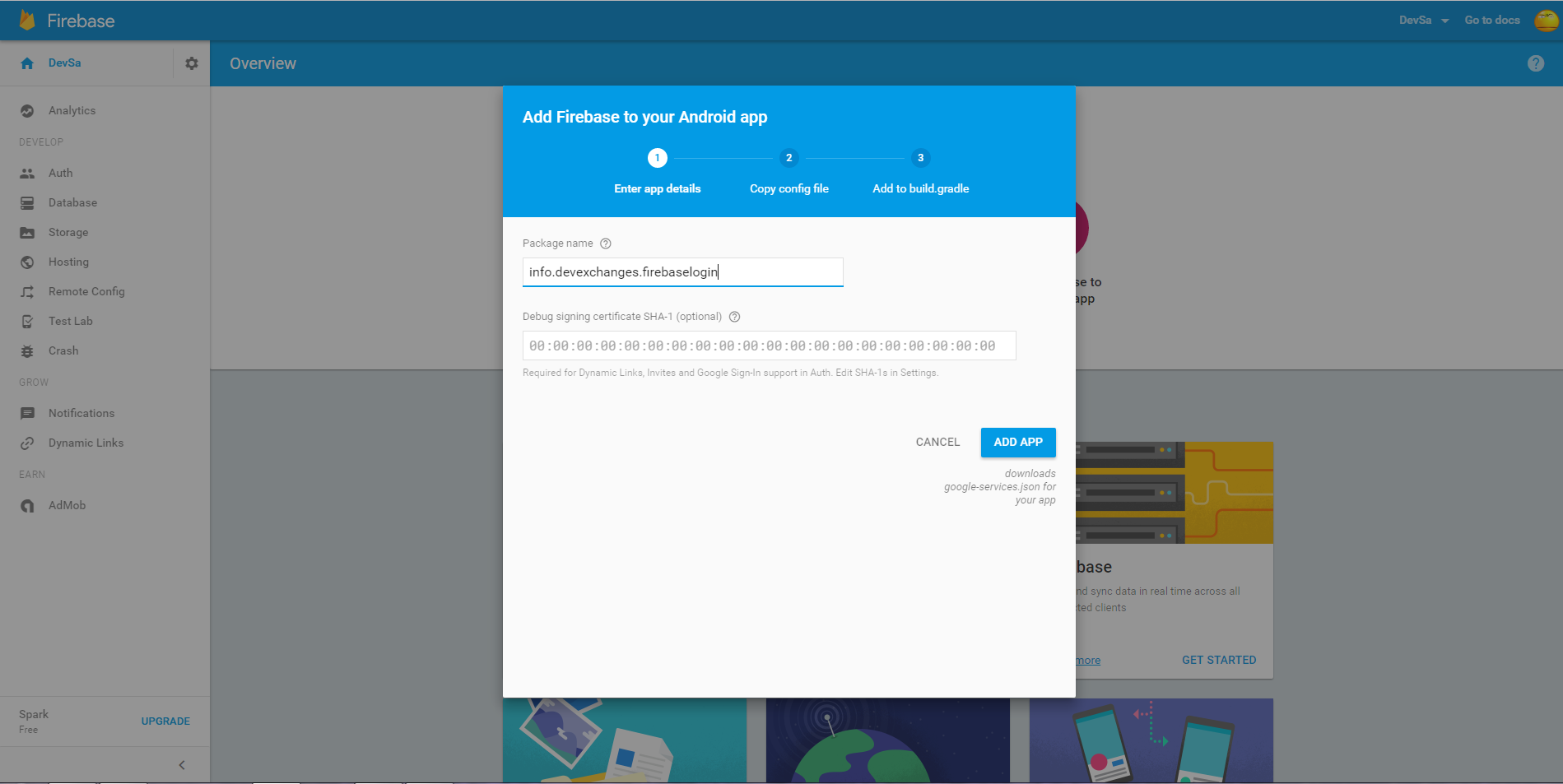Select step 1 Enter app details
The image size is (1563, 784).
(657, 171)
